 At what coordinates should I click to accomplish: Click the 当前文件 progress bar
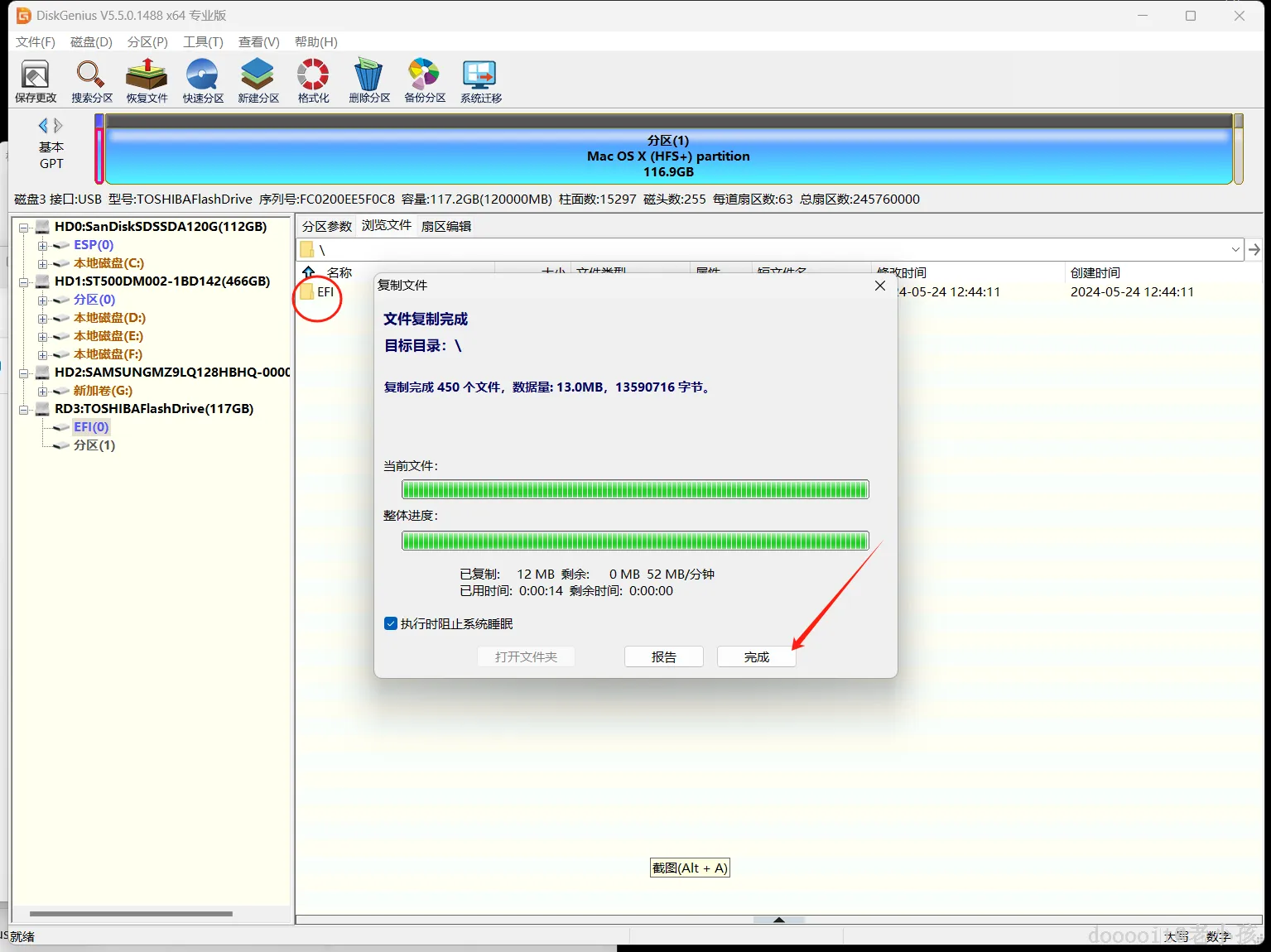(635, 489)
